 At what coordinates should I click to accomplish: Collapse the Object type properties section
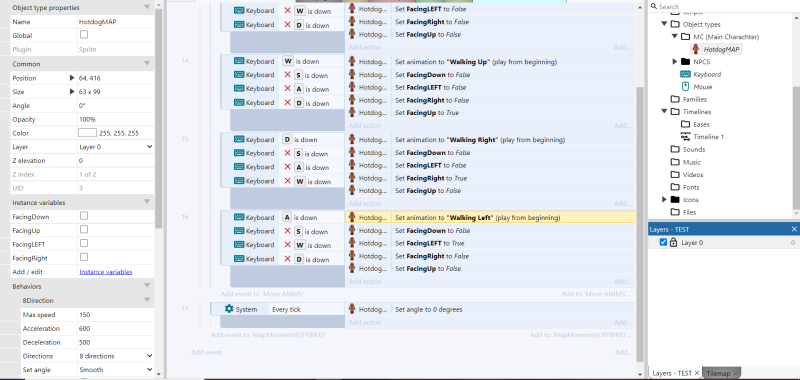click(x=147, y=8)
